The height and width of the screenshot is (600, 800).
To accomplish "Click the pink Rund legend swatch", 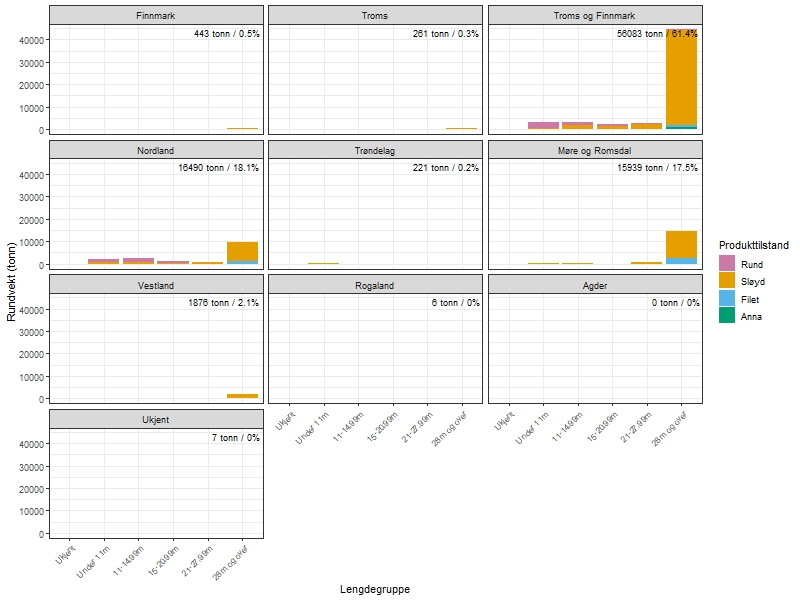I will (727, 263).
